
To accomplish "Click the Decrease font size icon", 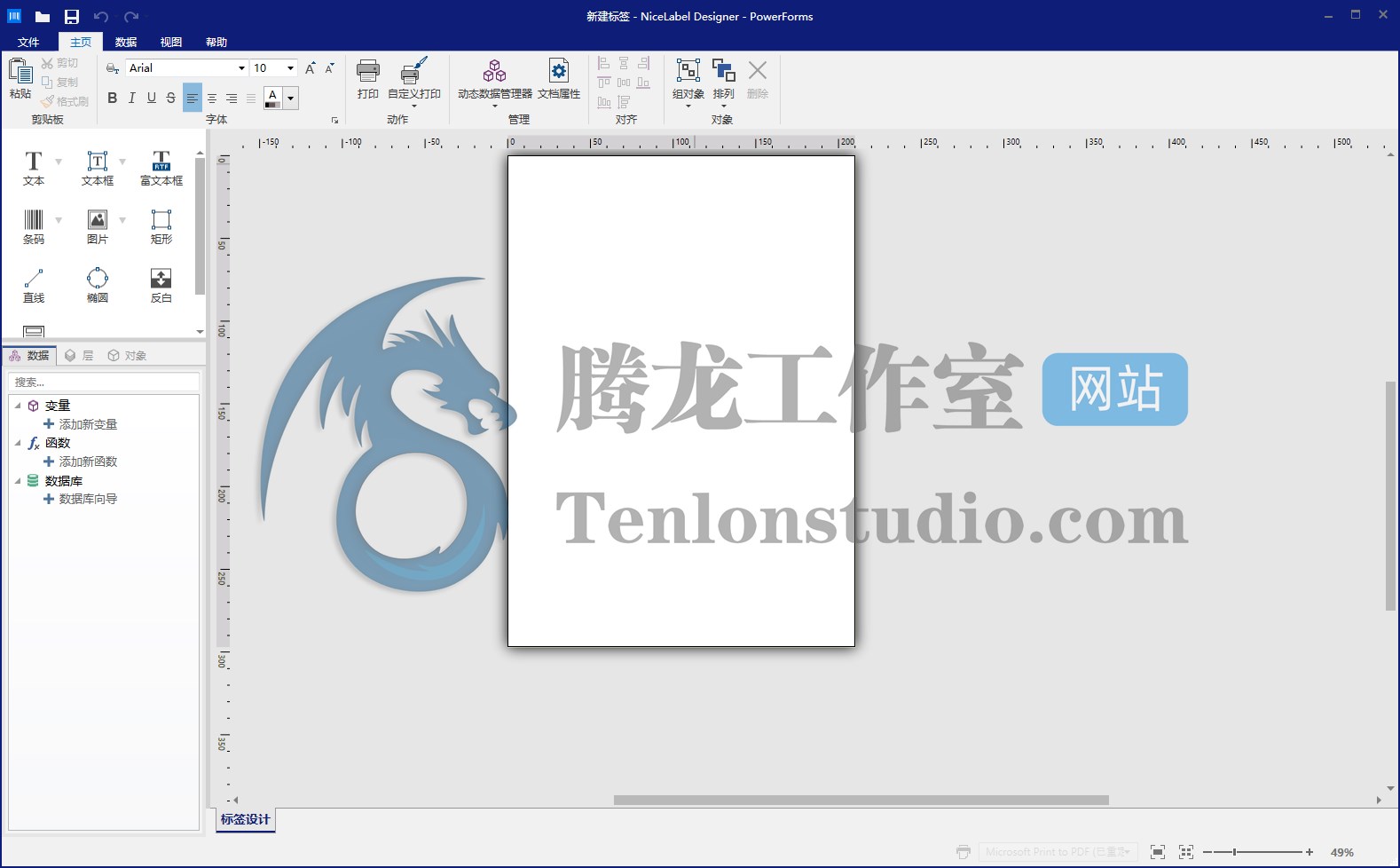I will pyautogui.click(x=330, y=68).
